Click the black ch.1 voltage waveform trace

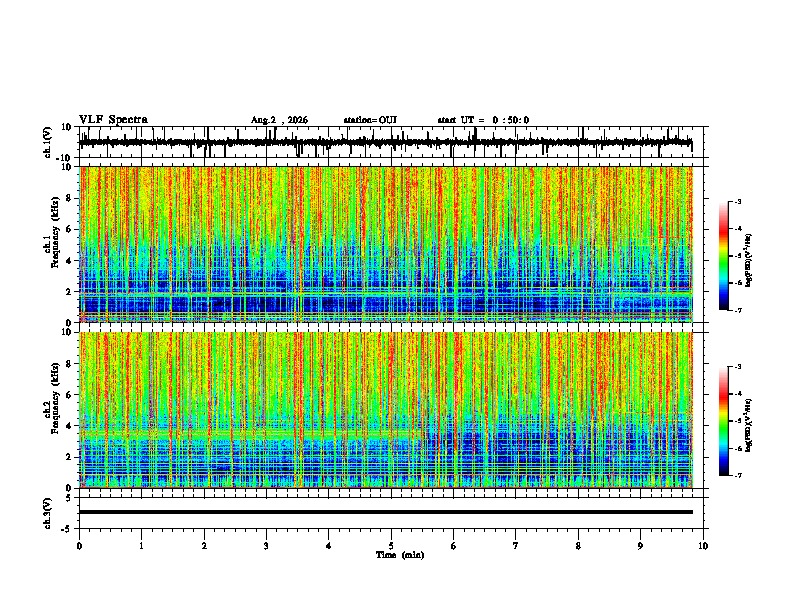click(x=385, y=142)
